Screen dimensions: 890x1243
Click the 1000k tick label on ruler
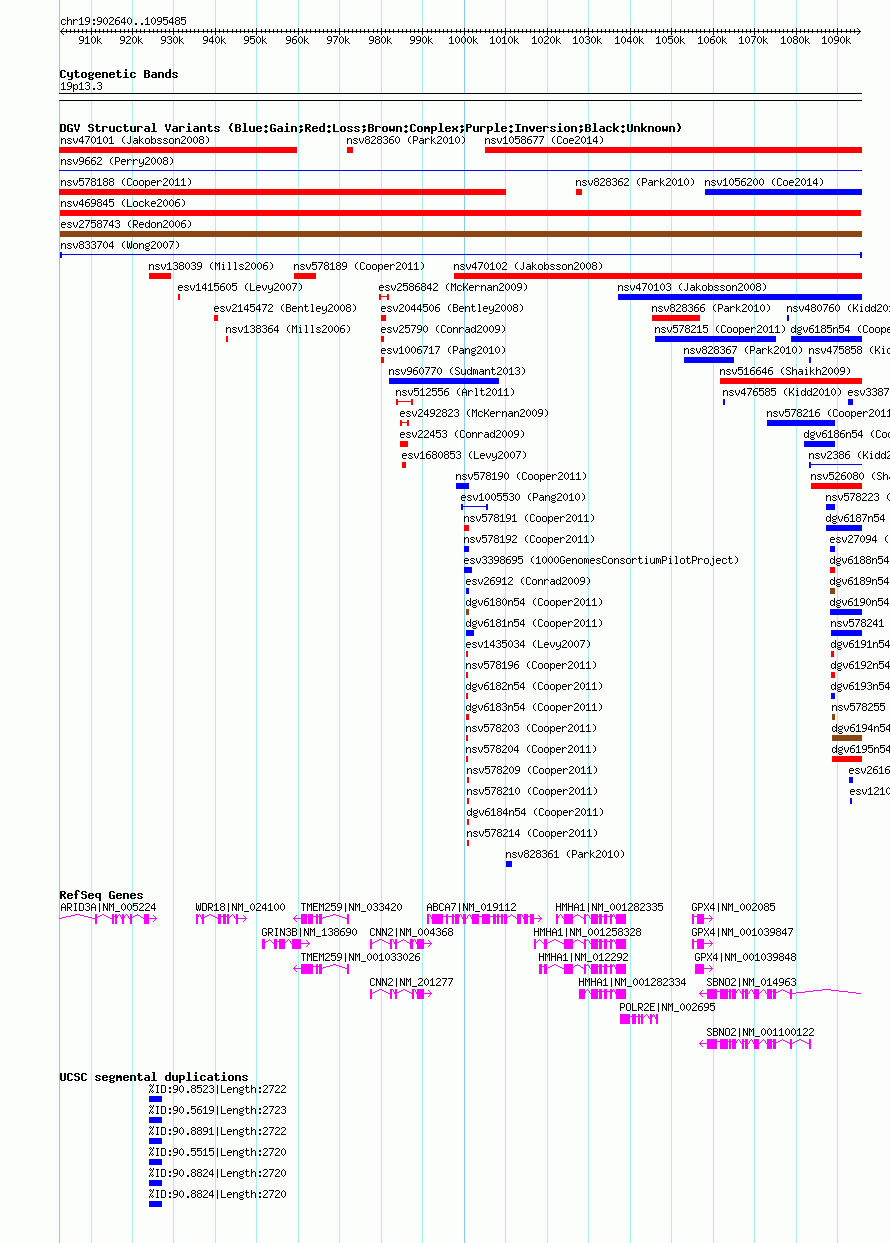click(x=464, y=40)
